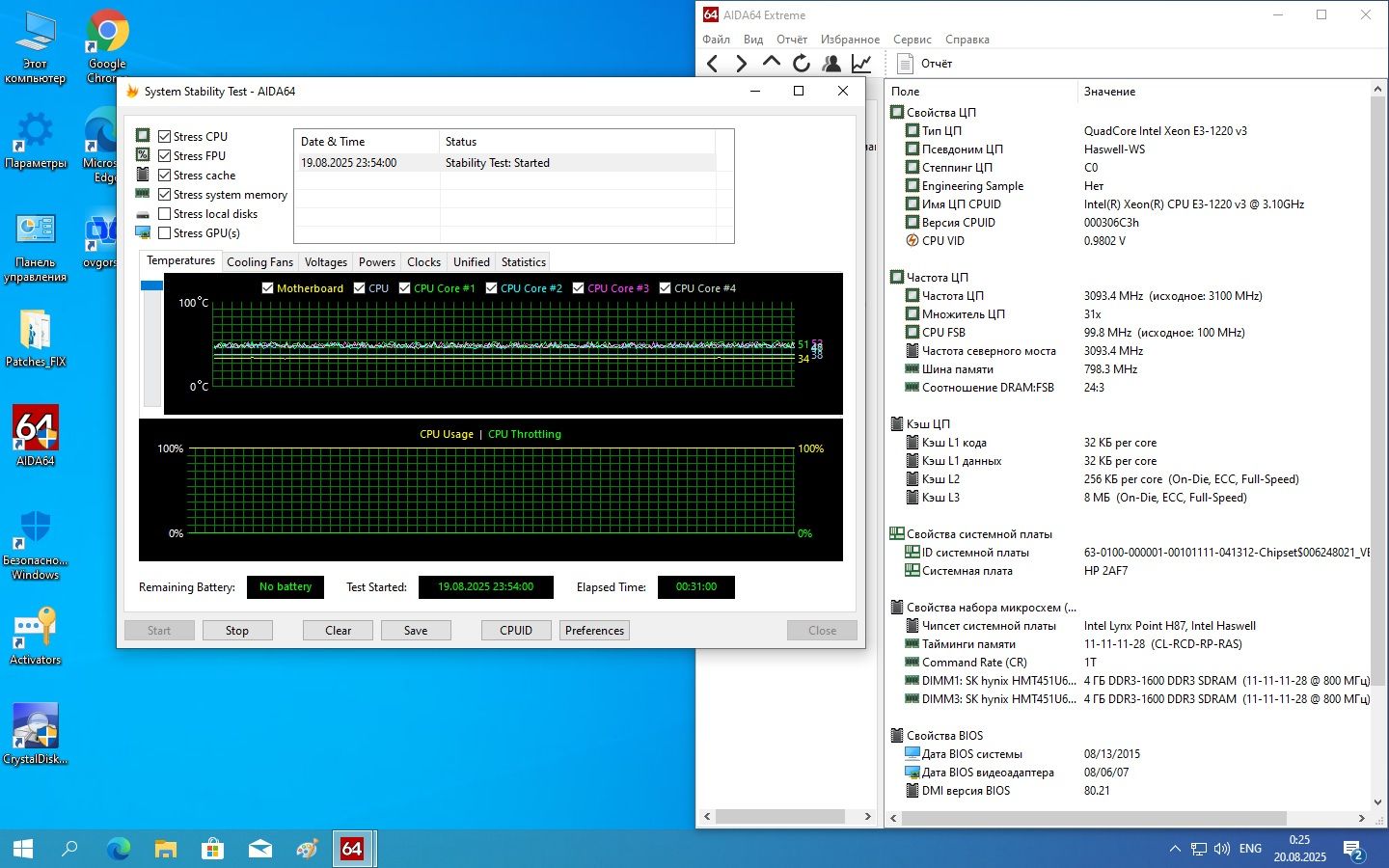Click AIDA64 vertical scrollbar down arrow
The height and width of the screenshot is (868, 1389).
1377,802
